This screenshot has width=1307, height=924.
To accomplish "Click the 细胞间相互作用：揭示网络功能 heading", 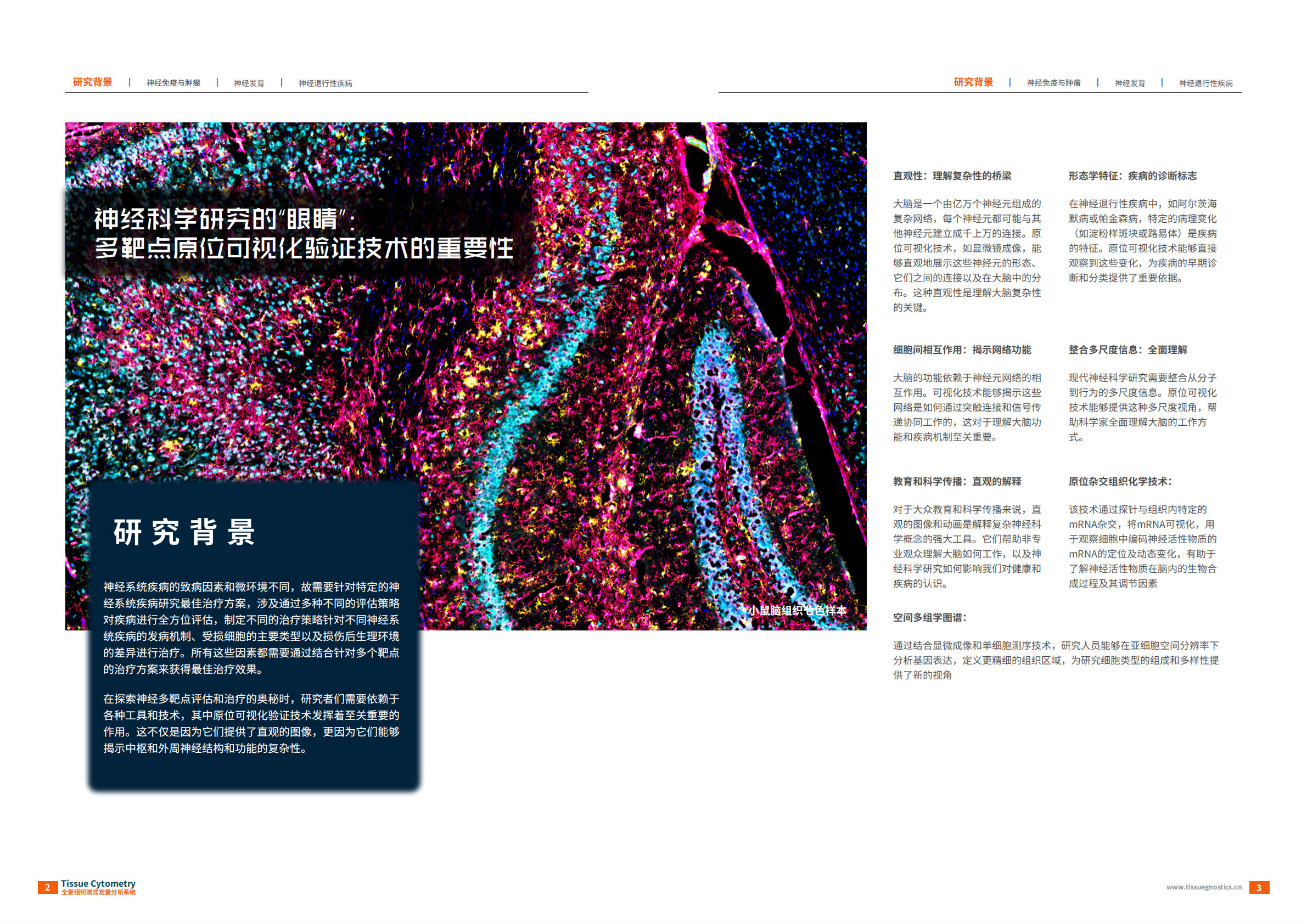I will [x=962, y=350].
